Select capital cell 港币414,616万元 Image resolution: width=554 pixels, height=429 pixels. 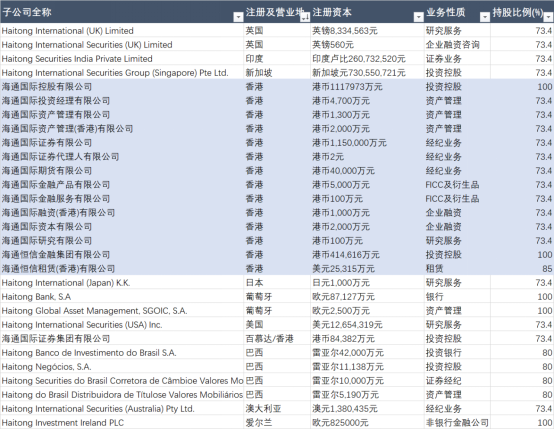pyautogui.click(x=367, y=255)
